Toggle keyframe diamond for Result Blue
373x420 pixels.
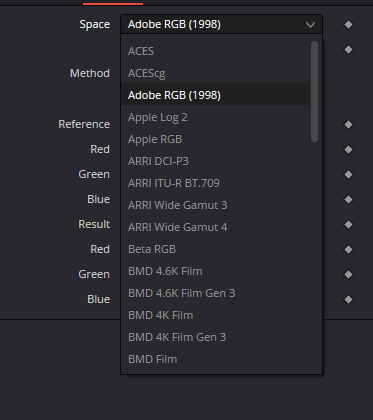[x=348, y=299]
